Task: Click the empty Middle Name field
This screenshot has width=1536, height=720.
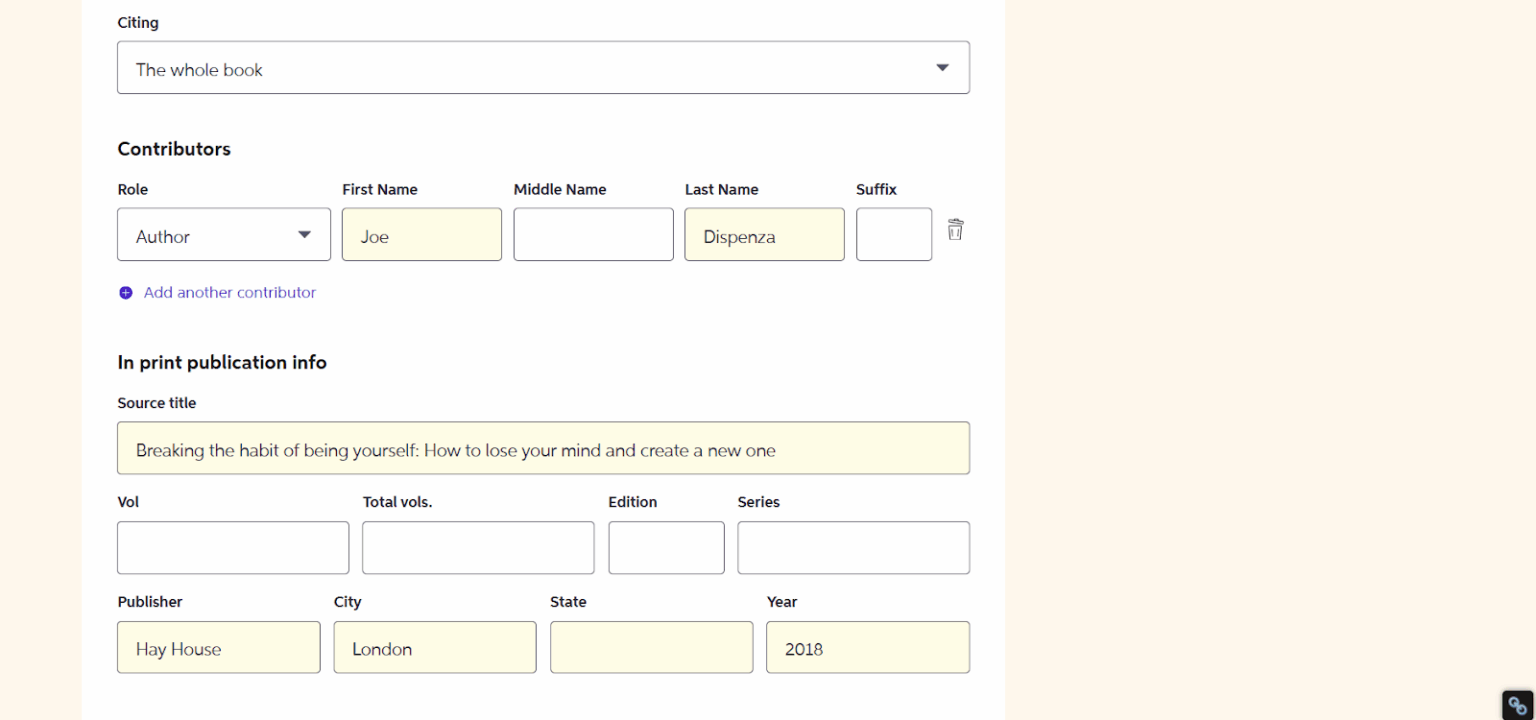Action: pyautogui.click(x=593, y=234)
